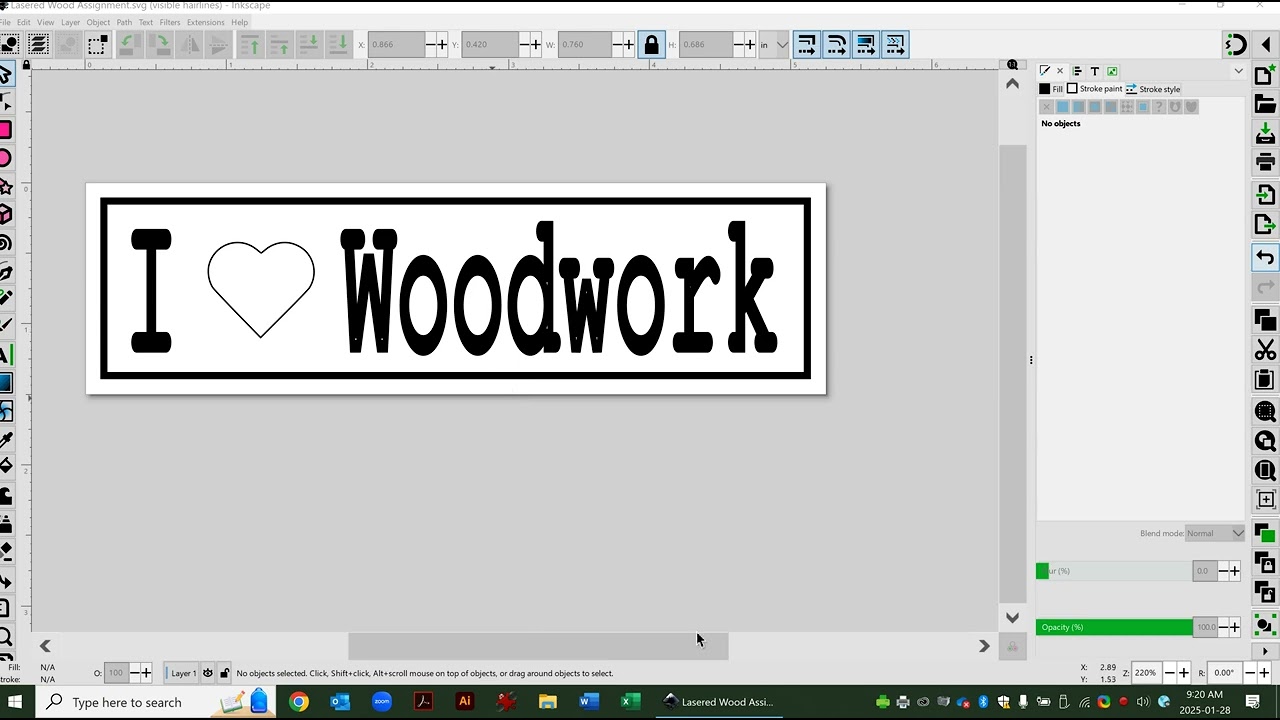Viewport: 1280px width, 720px height.
Task: Select the Dropper tool
Action: [6, 439]
